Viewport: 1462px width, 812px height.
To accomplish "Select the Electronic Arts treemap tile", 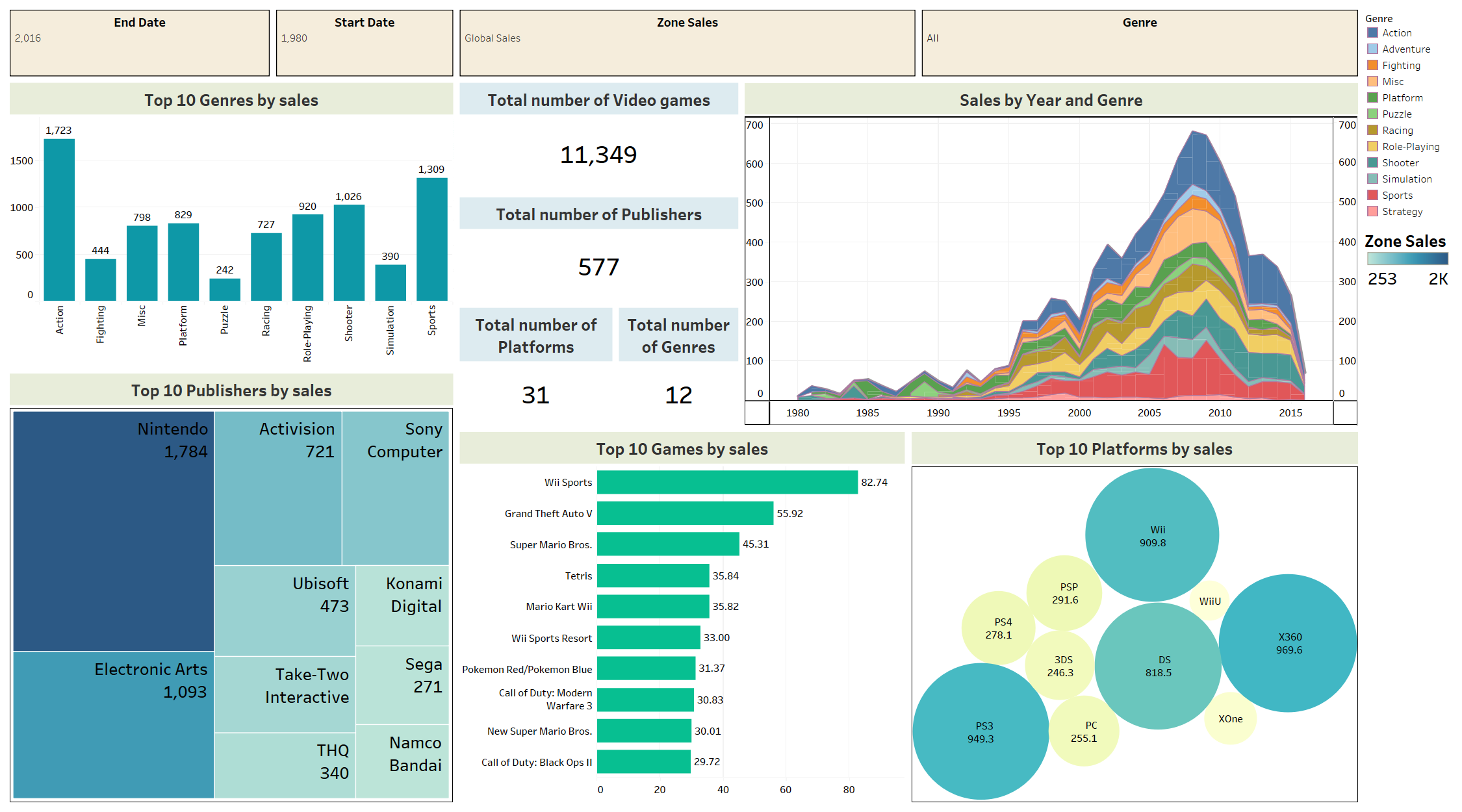I will click(113, 724).
